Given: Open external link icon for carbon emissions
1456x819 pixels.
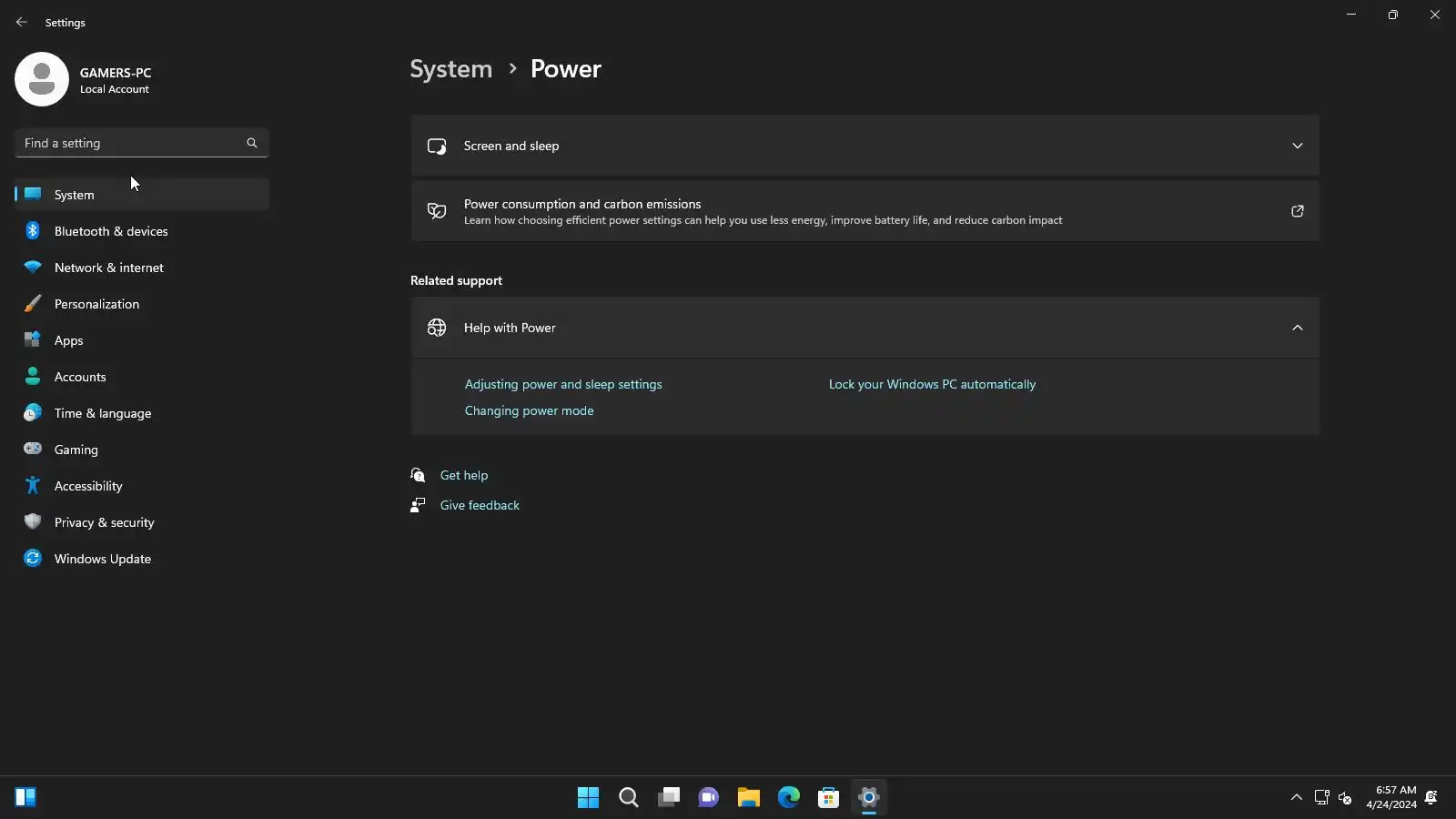Looking at the screenshot, I should click(x=1298, y=211).
